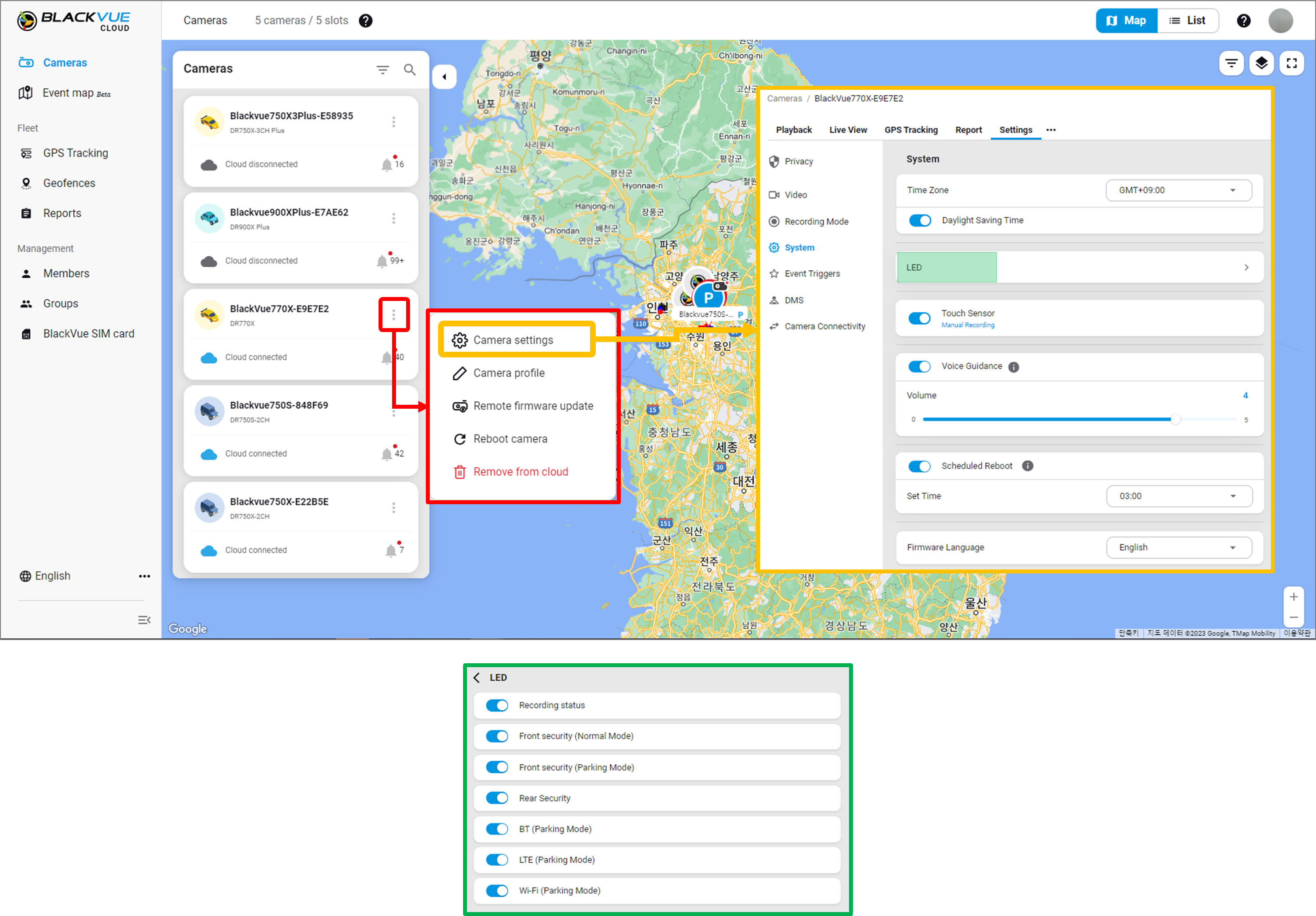Viewport: 1316px width, 916px height.
Task: Click the notification bell showing 99+
Action: tap(382, 261)
